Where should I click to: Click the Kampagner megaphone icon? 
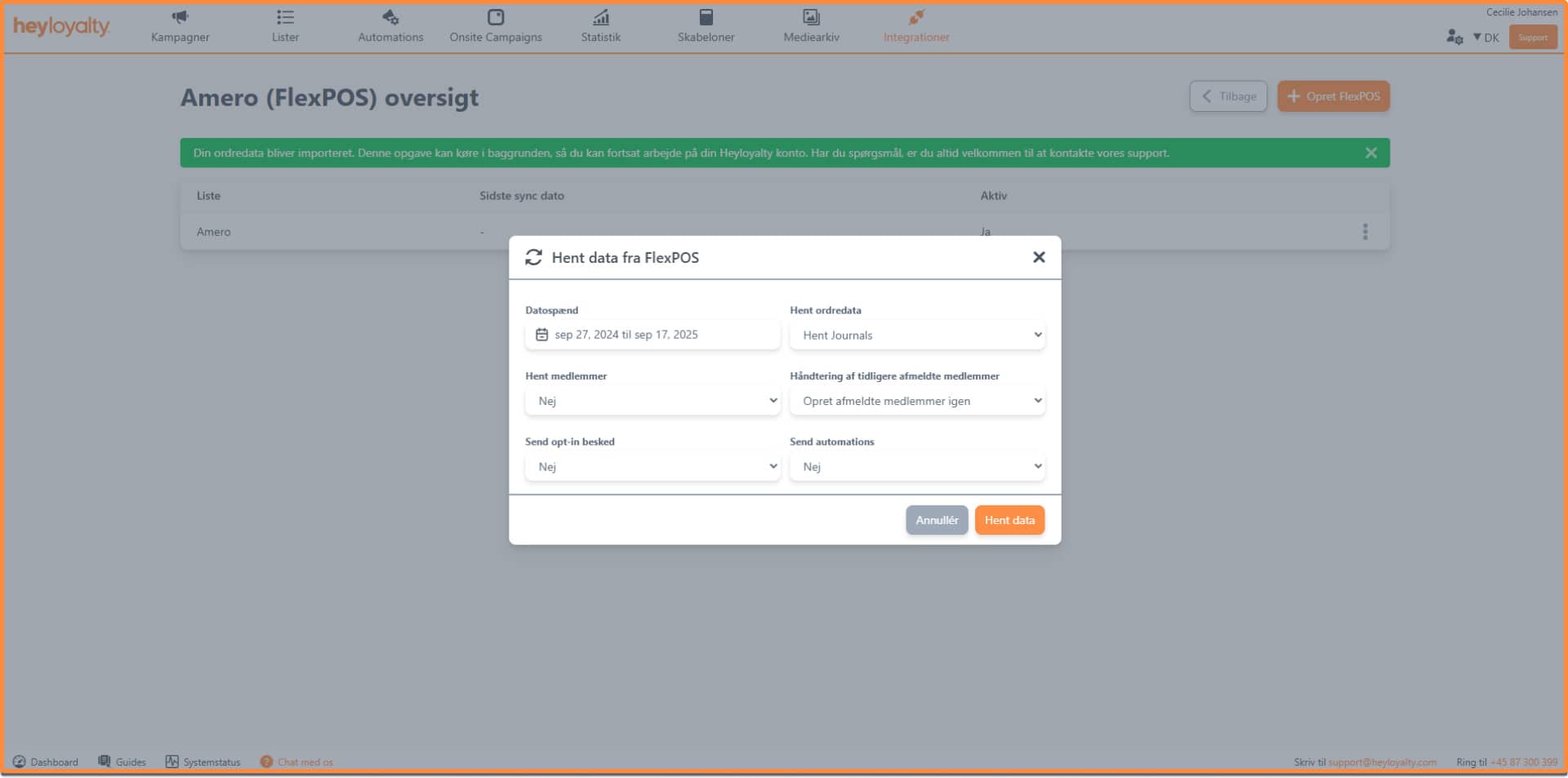(x=180, y=17)
